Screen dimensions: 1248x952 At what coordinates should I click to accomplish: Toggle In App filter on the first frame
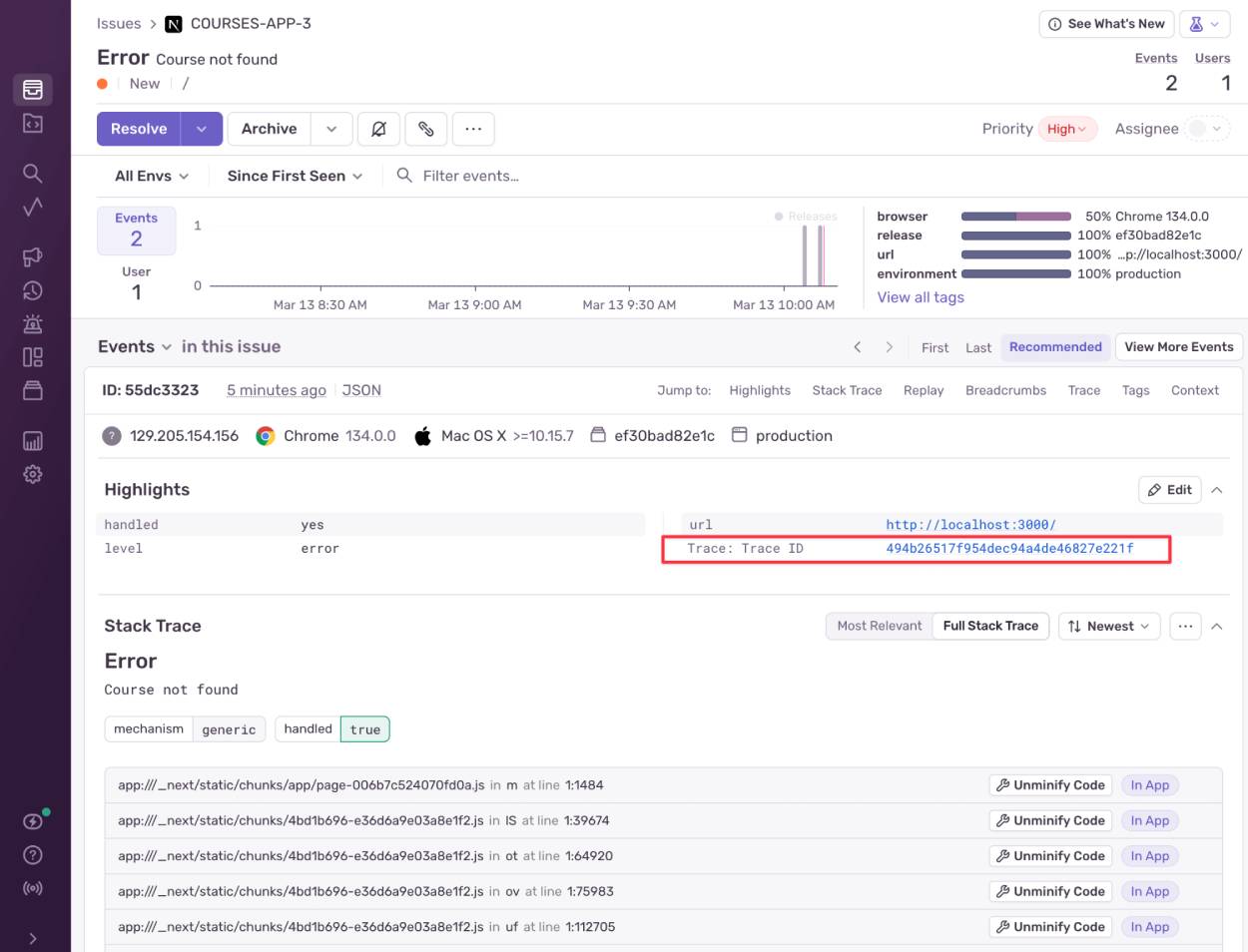point(1150,785)
